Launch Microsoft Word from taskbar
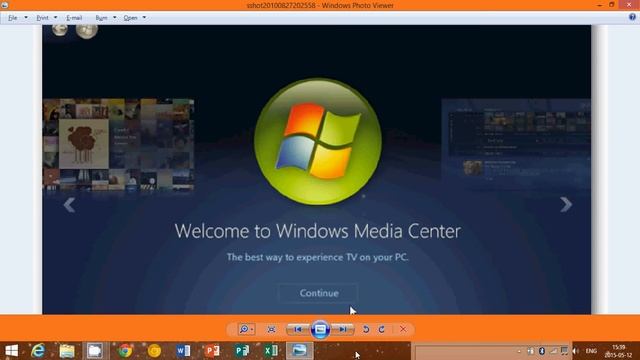Viewport: 640px width, 360px height. [183, 351]
